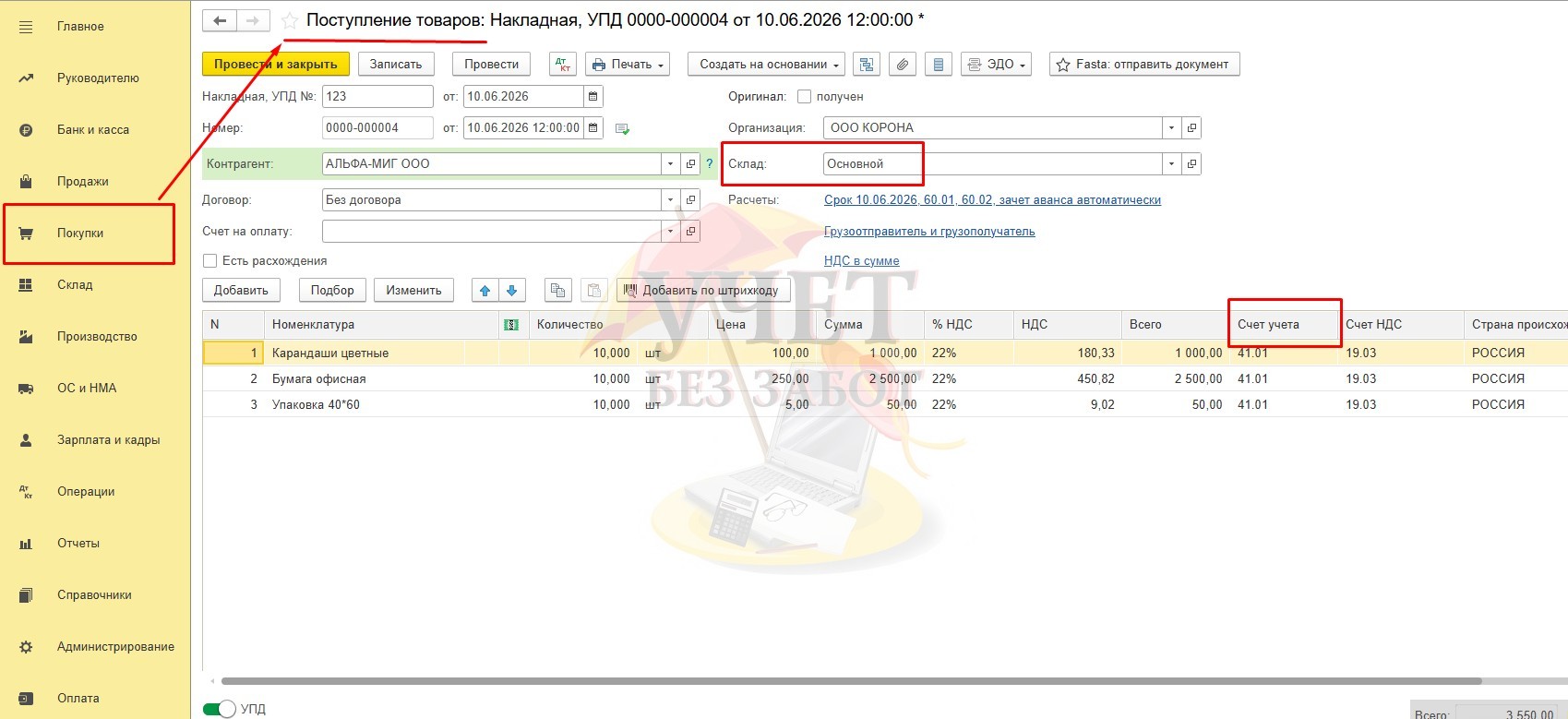Move row down with blue down arrow
Viewport: 1568px width, 719px height.
pos(512,290)
